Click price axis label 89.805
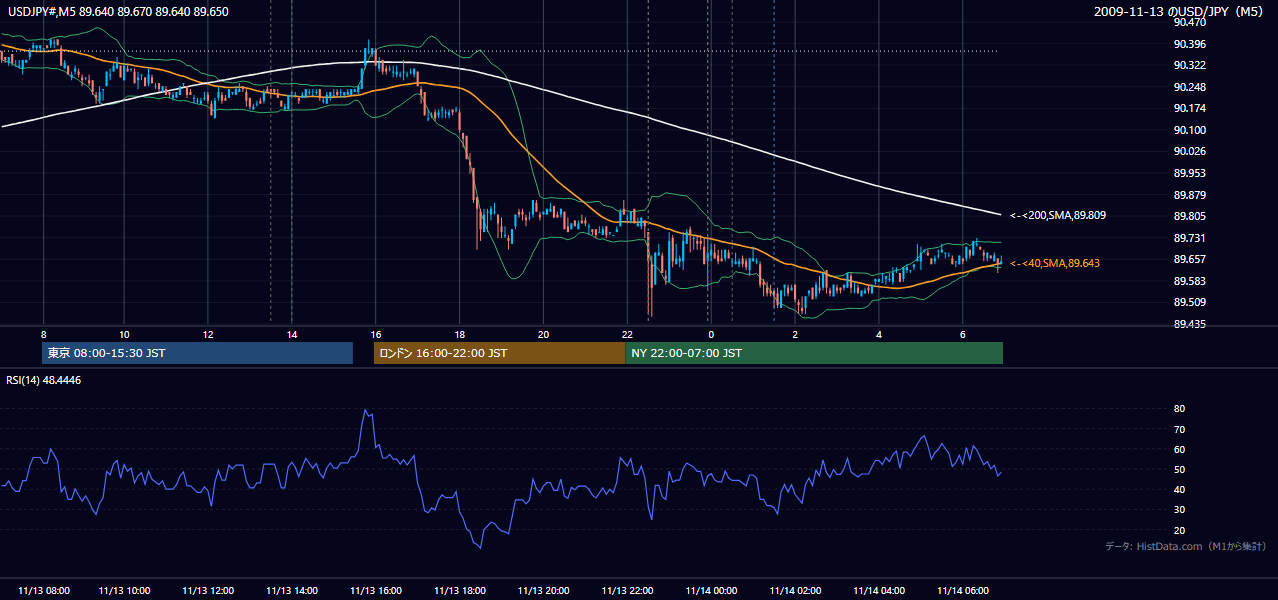Image resolution: width=1278 pixels, height=600 pixels. point(1190,216)
